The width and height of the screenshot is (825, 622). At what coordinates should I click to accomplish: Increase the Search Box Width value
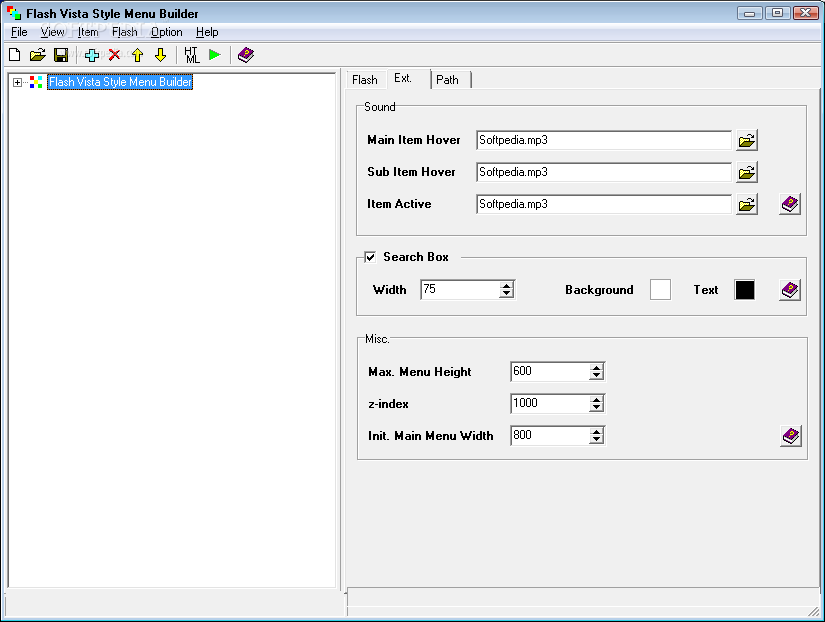507,285
